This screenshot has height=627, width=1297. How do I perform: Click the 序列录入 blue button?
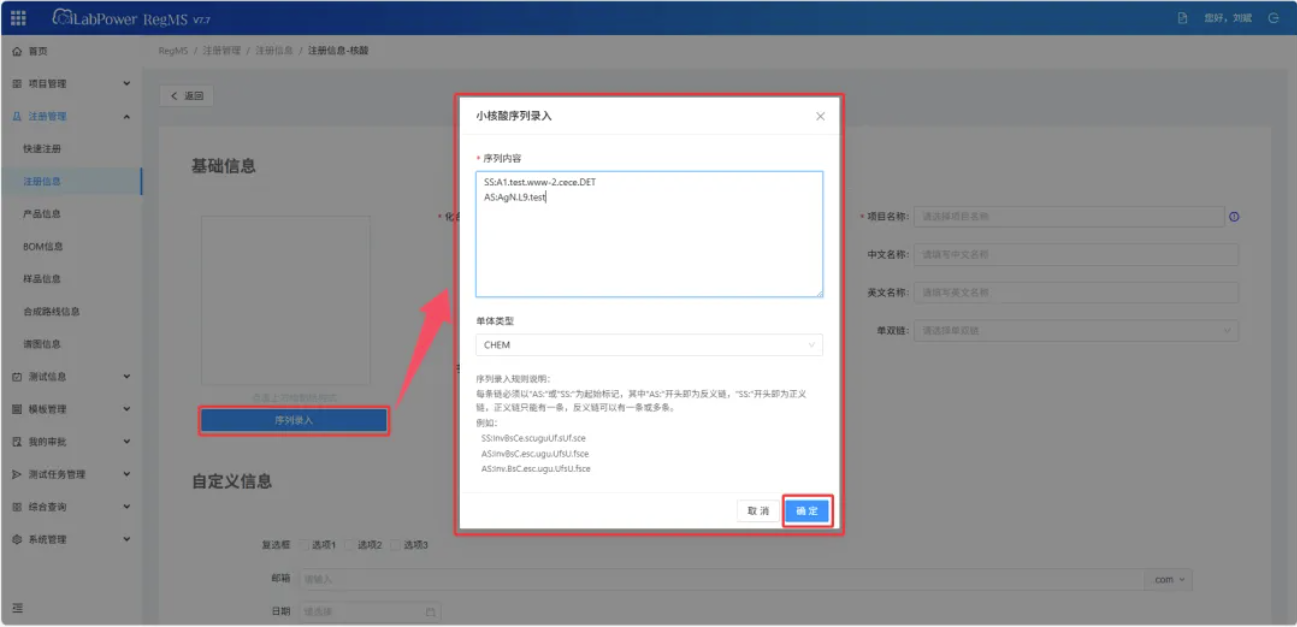click(x=294, y=421)
